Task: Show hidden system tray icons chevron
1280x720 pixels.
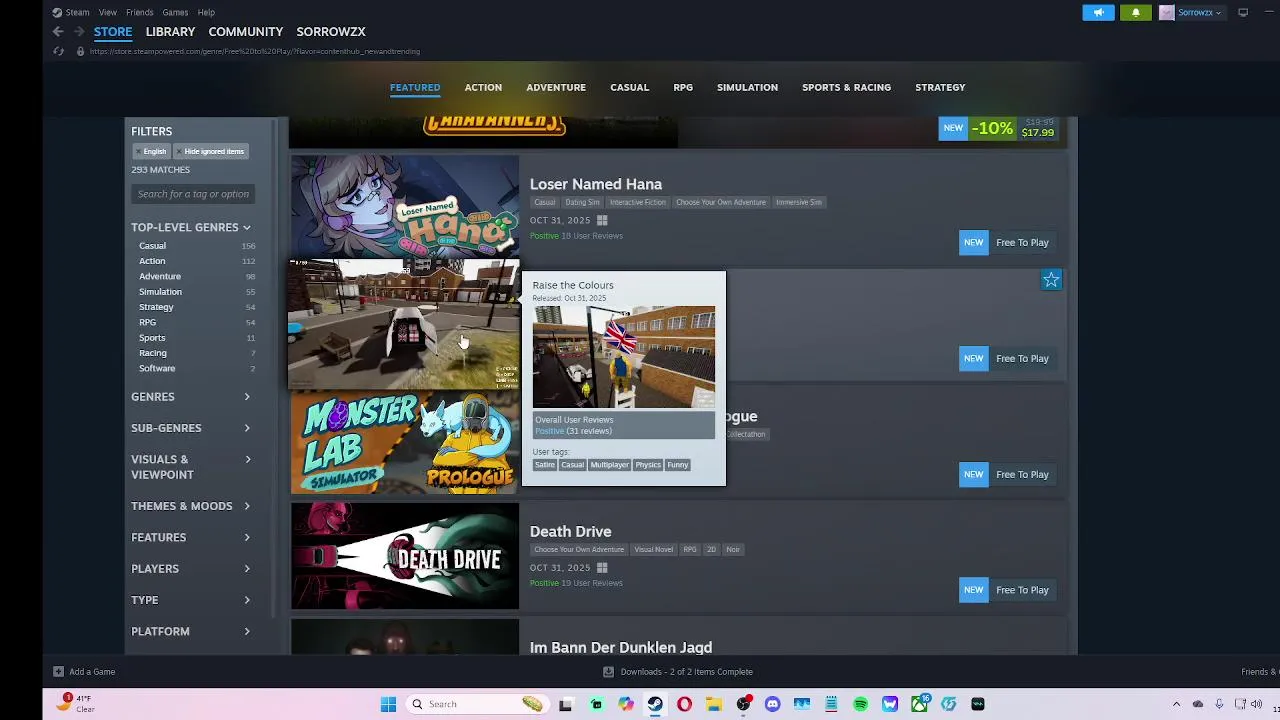Action: pyautogui.click(x=1176, y=704)
